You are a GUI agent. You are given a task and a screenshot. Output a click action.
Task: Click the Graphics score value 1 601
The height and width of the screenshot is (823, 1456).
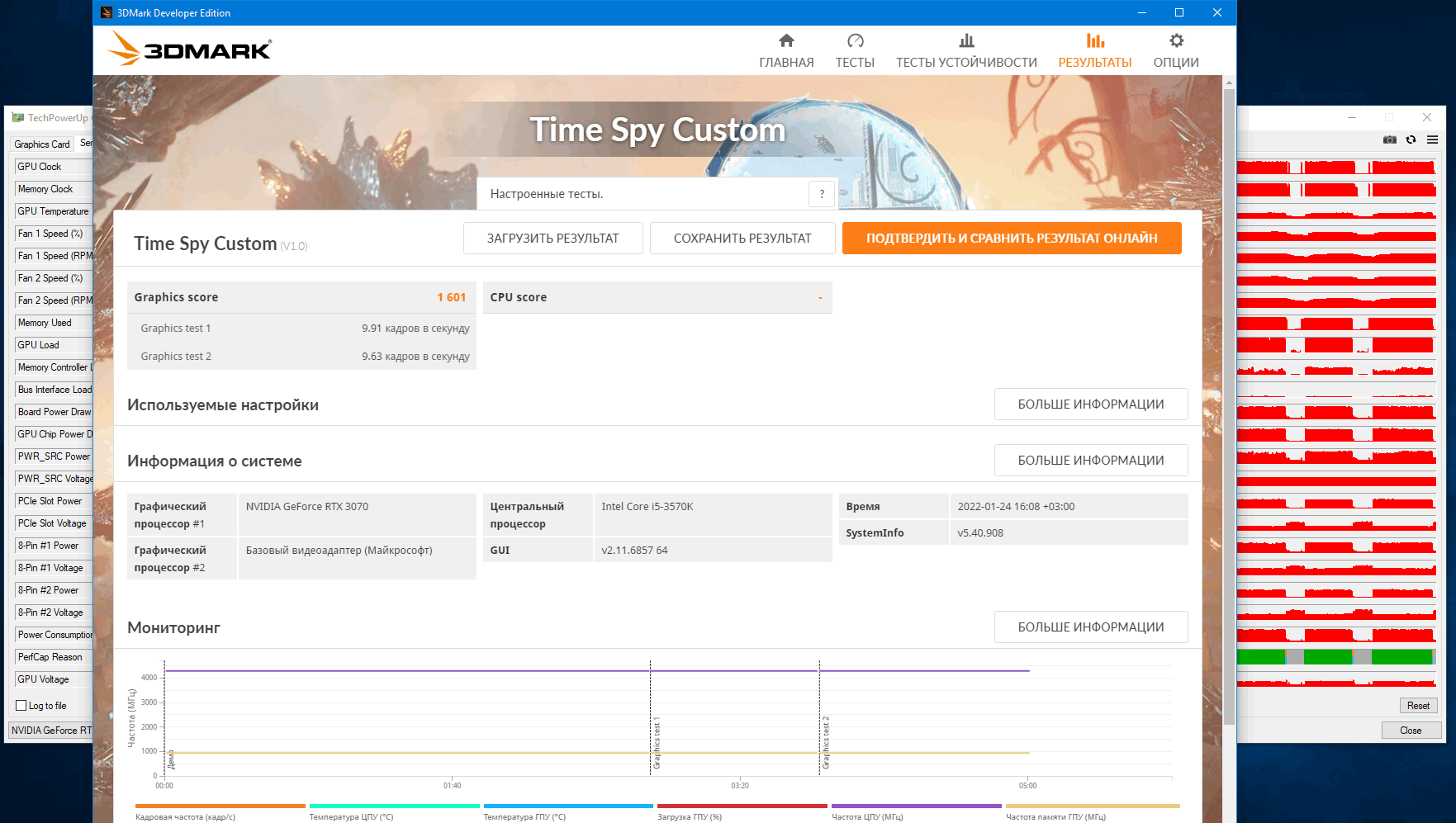[452, 297]
